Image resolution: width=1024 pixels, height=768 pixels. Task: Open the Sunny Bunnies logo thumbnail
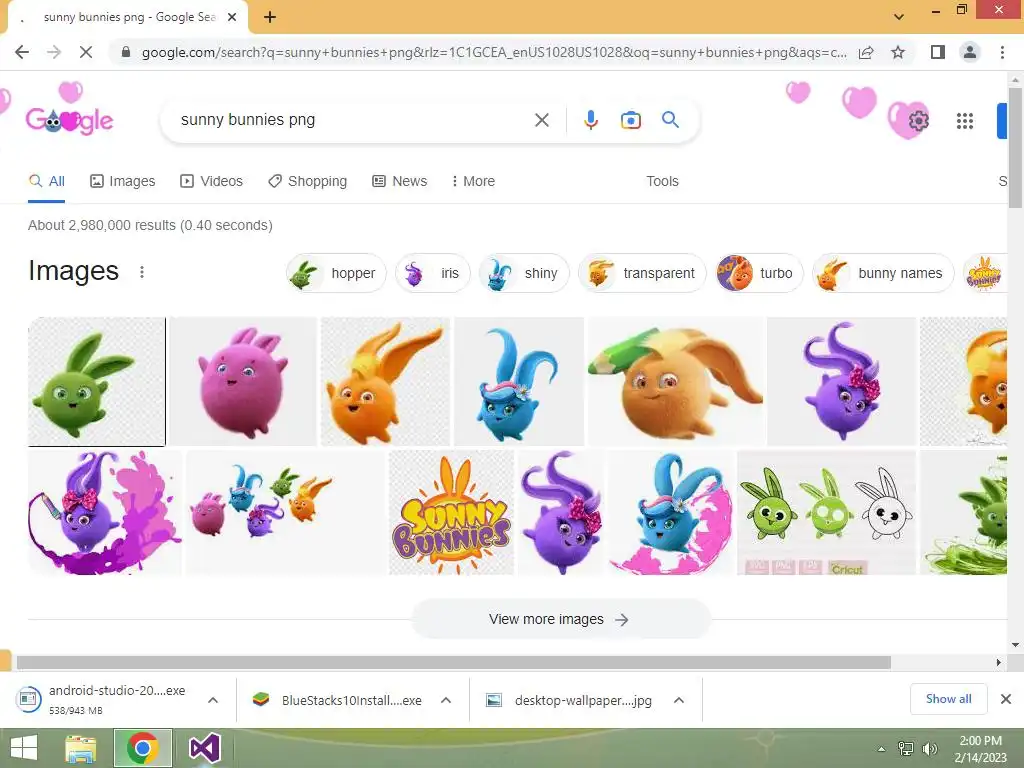451,513
